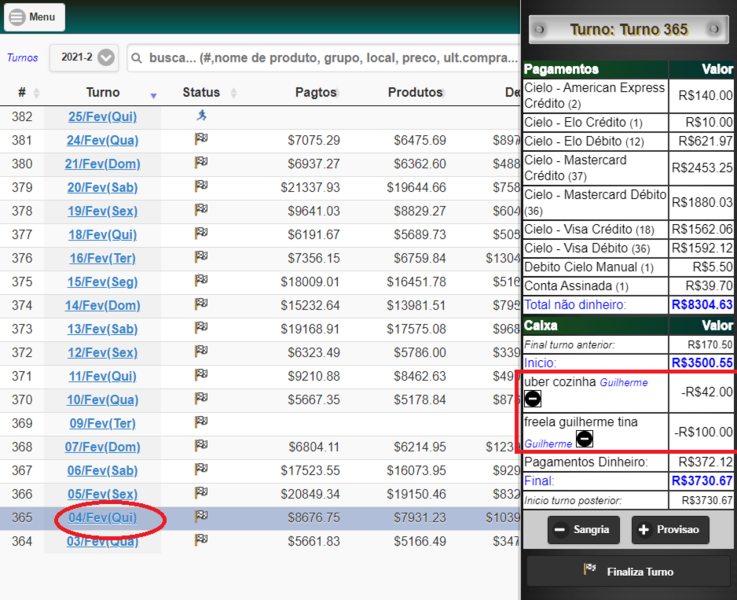Open the Turnos tab link

(x=23, y=58)
